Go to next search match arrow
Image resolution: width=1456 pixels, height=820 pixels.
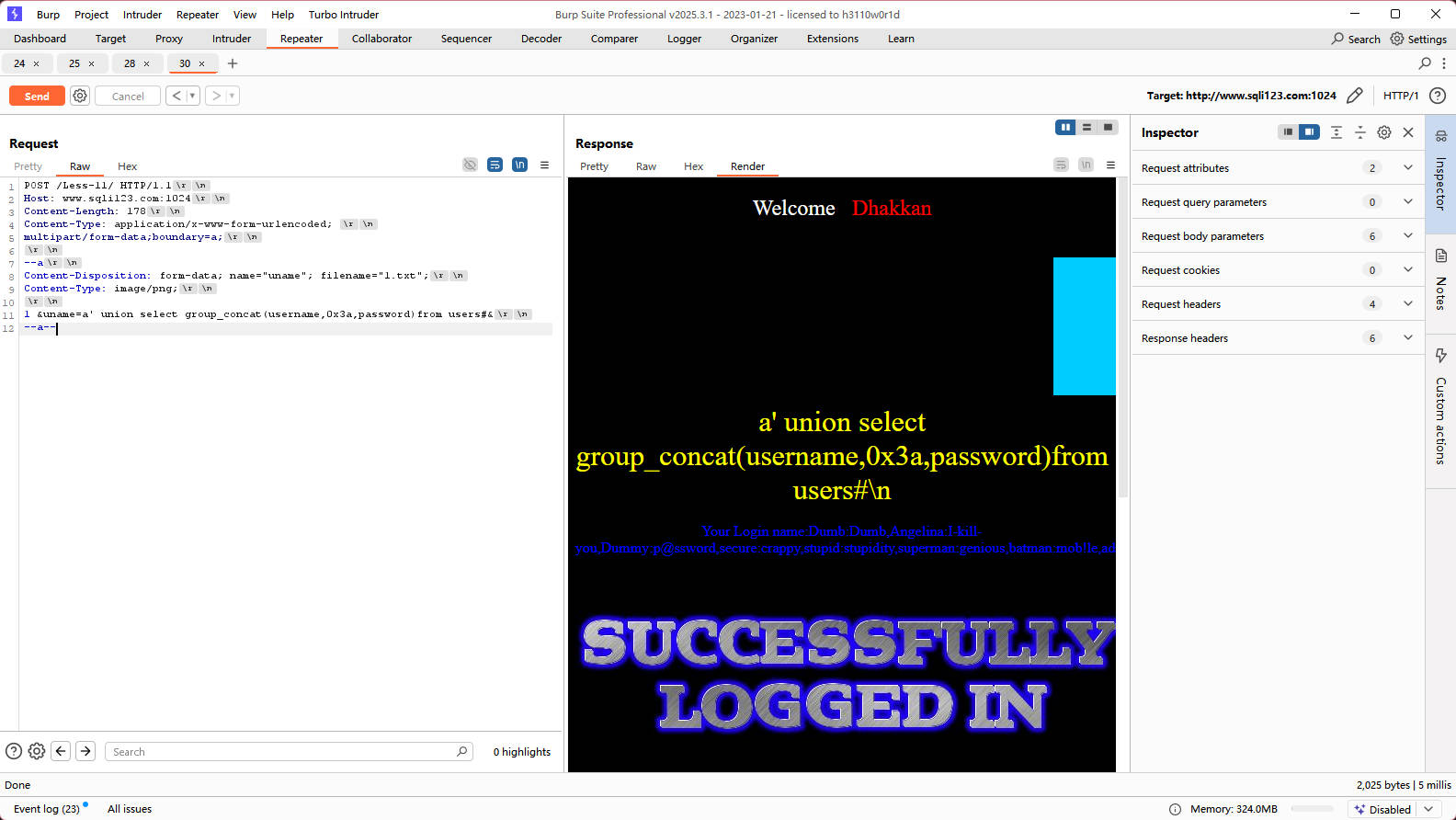(85, 751)
